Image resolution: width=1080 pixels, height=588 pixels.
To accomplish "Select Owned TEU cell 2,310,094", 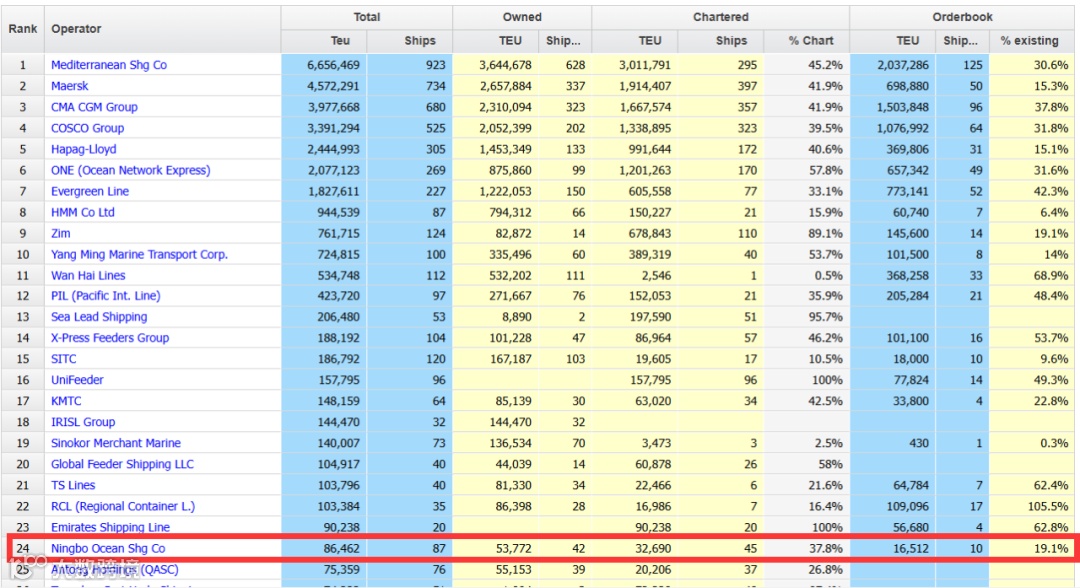I will (x=496, y=107).
